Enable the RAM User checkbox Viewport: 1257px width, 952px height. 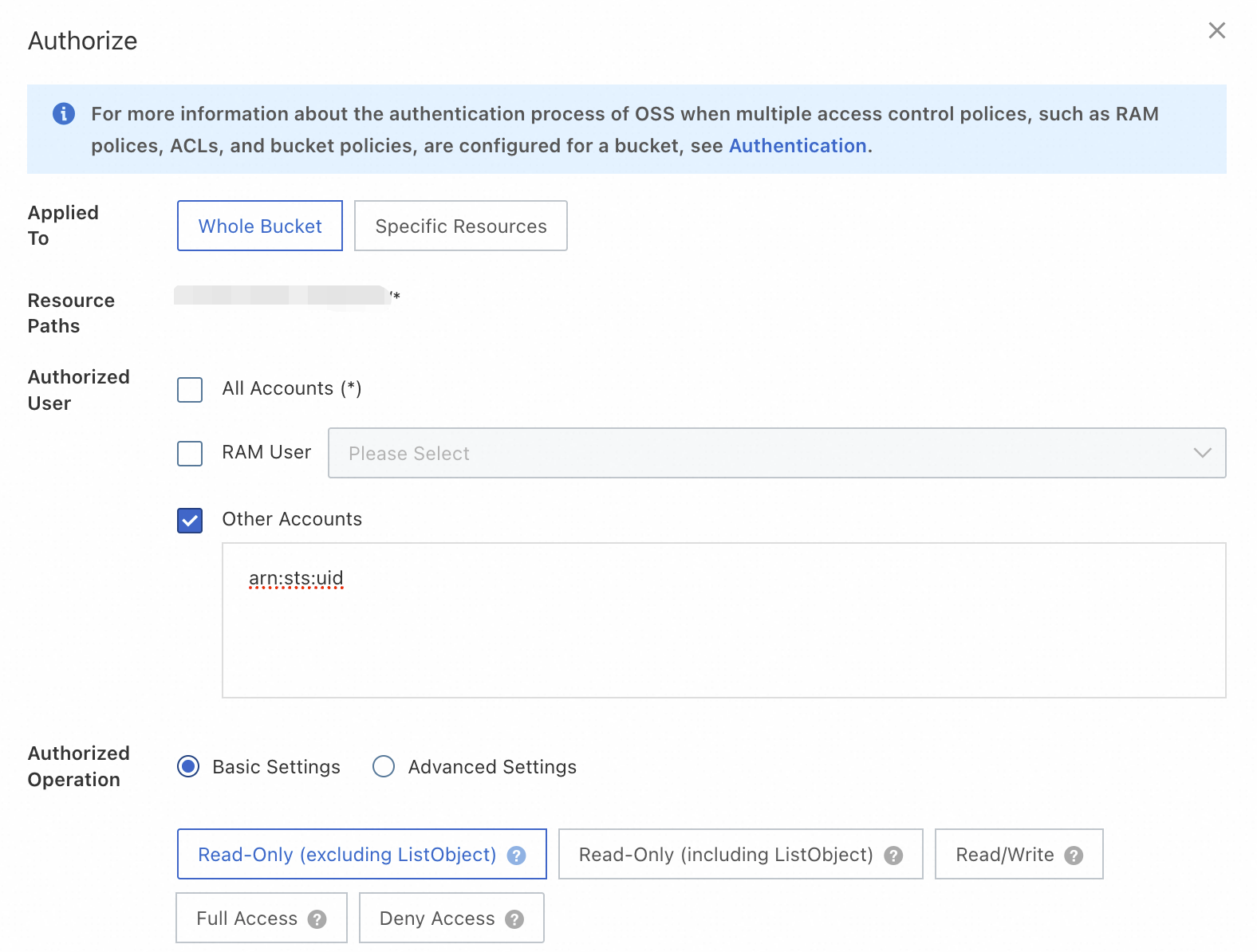coord(190,454)
